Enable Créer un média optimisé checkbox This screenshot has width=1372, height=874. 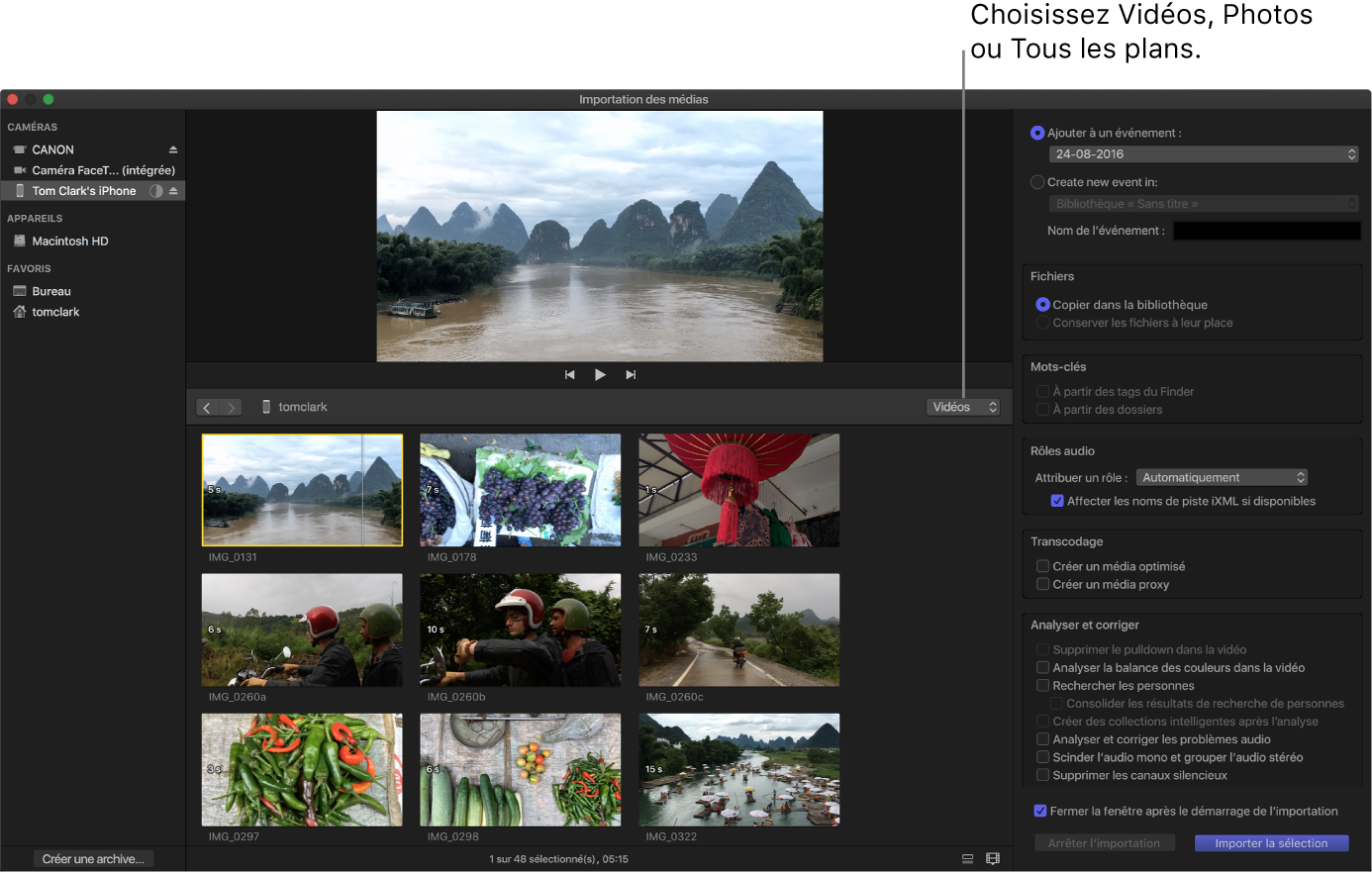coord(1042,566)
